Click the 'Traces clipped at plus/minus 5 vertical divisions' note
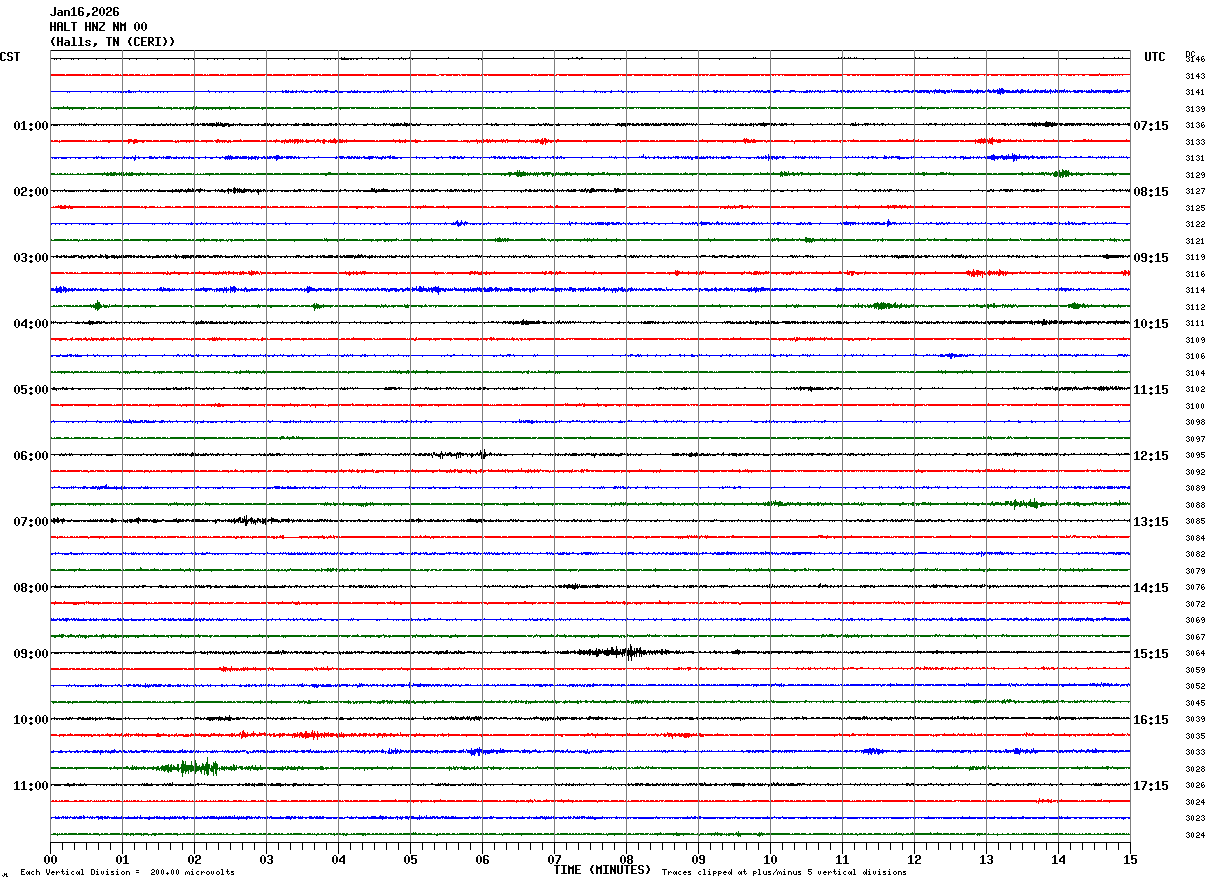Screen dimensions: 1210x886 (x=784, y=872)
